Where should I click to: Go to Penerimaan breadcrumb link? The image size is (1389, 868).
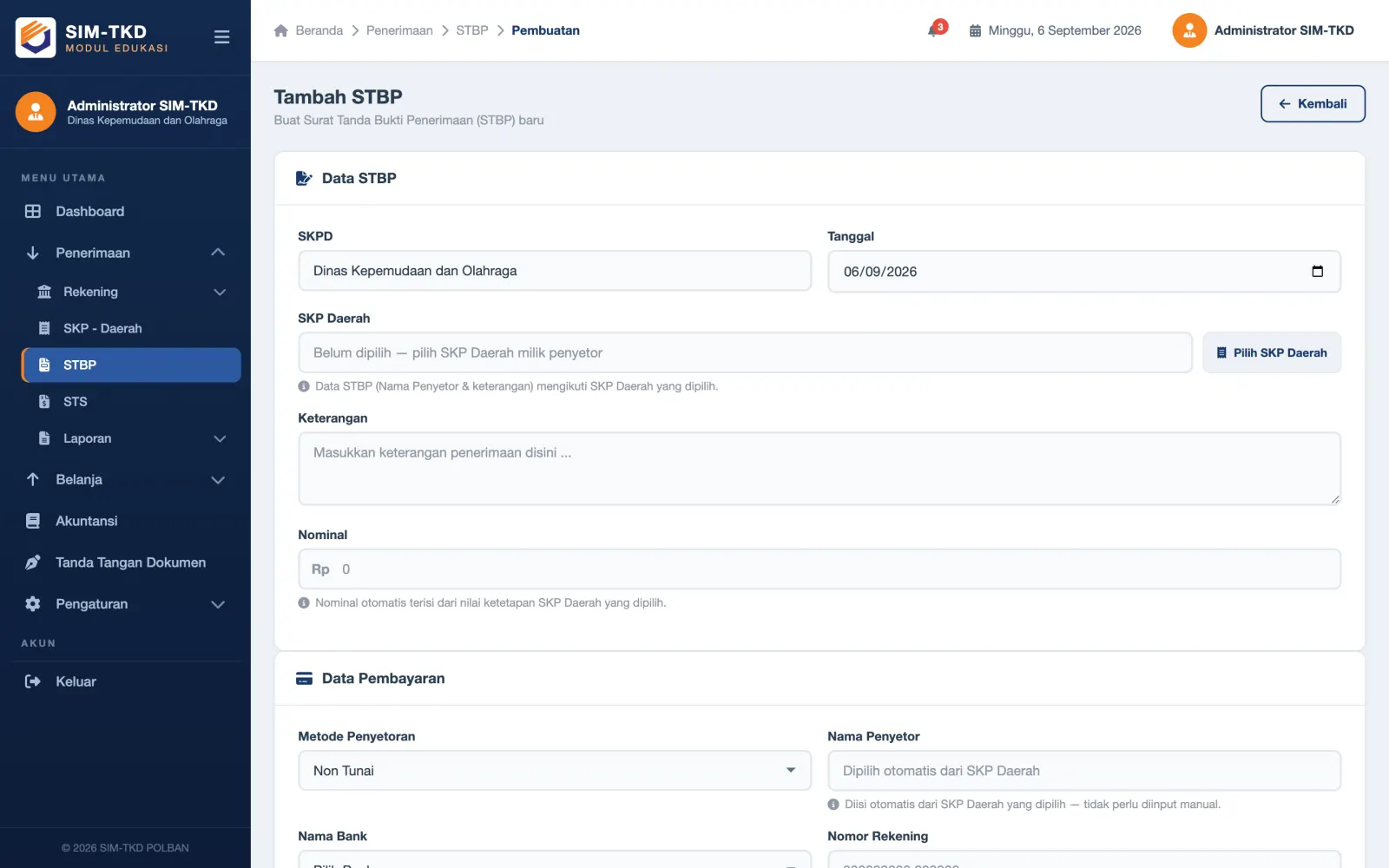[399, 30]
